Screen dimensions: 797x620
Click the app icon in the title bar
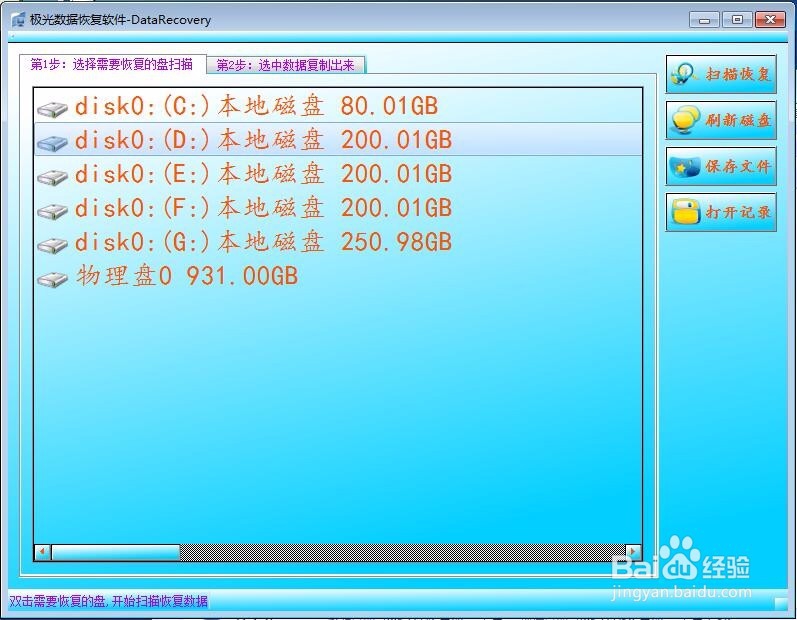(x=18, y=20)
